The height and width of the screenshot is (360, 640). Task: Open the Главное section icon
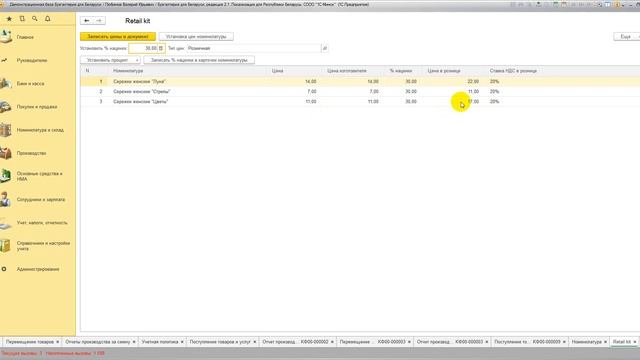(6, 37)
